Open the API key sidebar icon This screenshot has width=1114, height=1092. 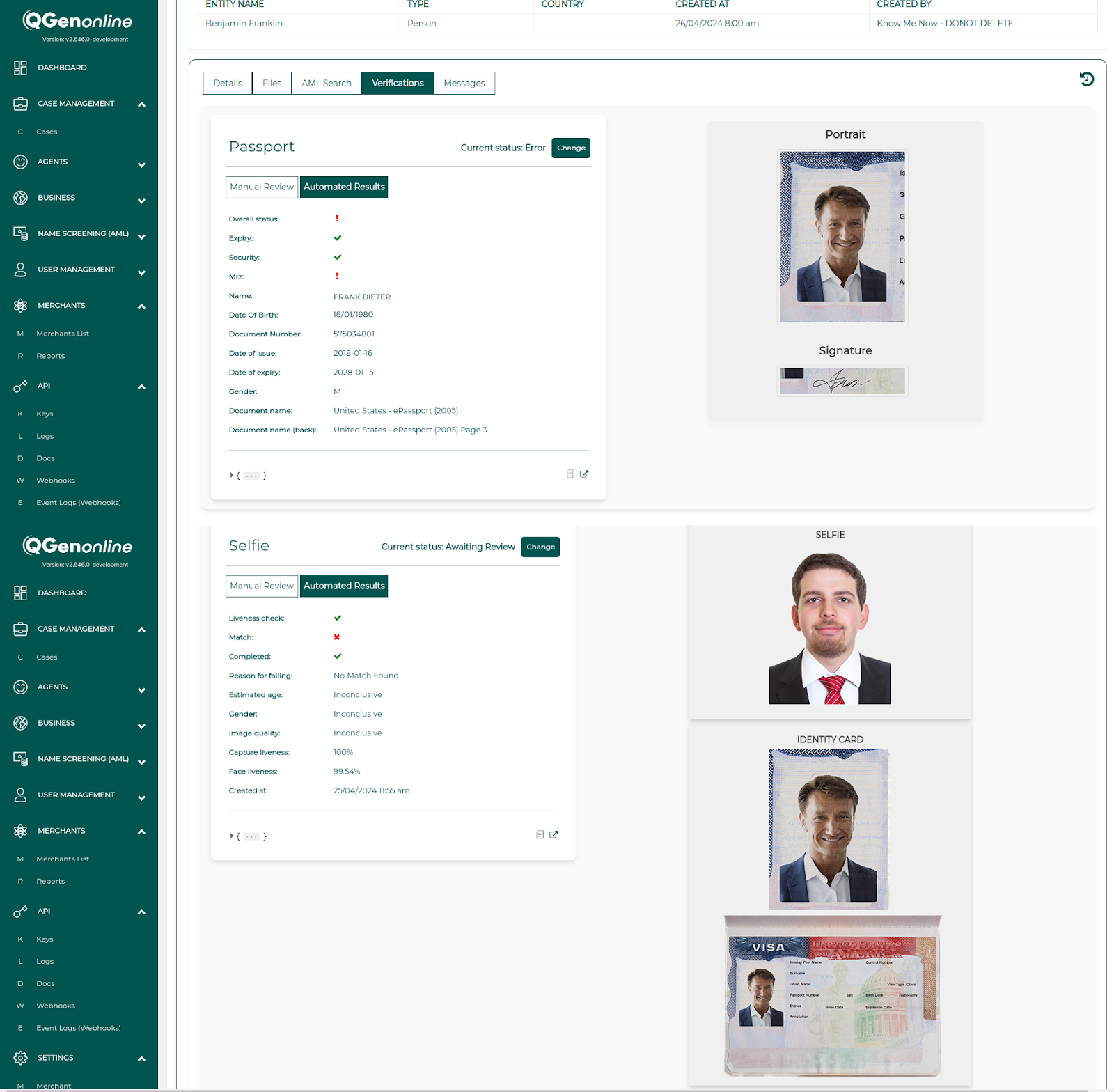point(19,385)
